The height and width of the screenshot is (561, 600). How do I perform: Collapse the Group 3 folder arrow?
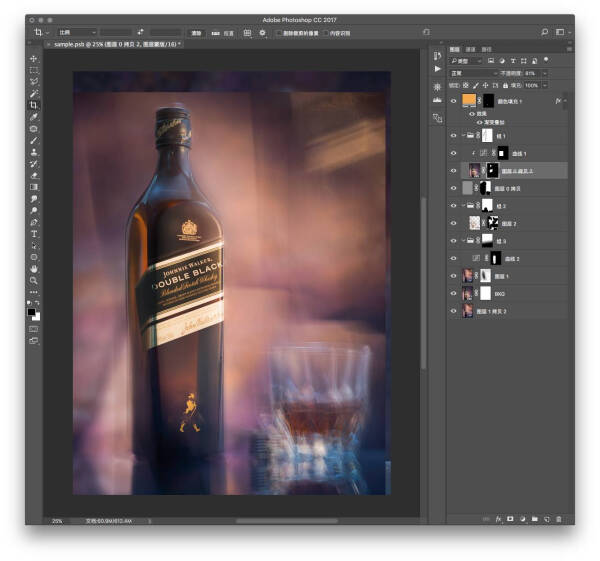tap(463, 241)
